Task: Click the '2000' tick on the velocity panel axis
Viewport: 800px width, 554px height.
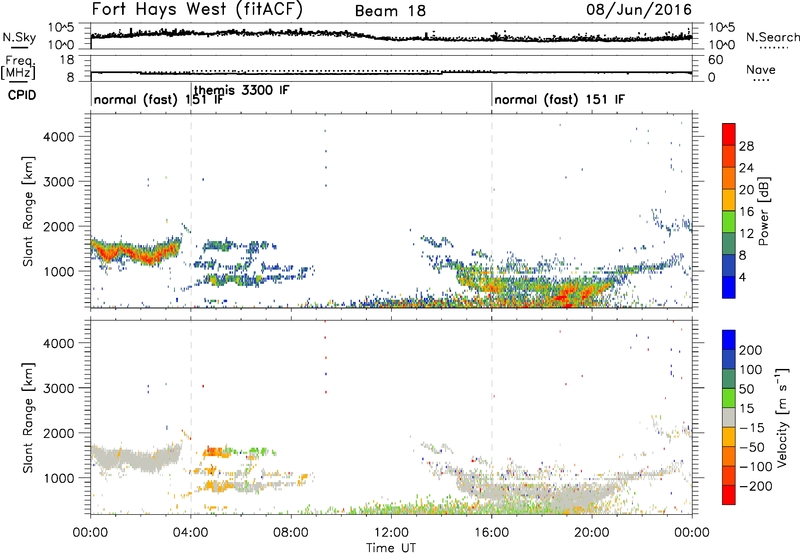Action: tap(59, 433)
